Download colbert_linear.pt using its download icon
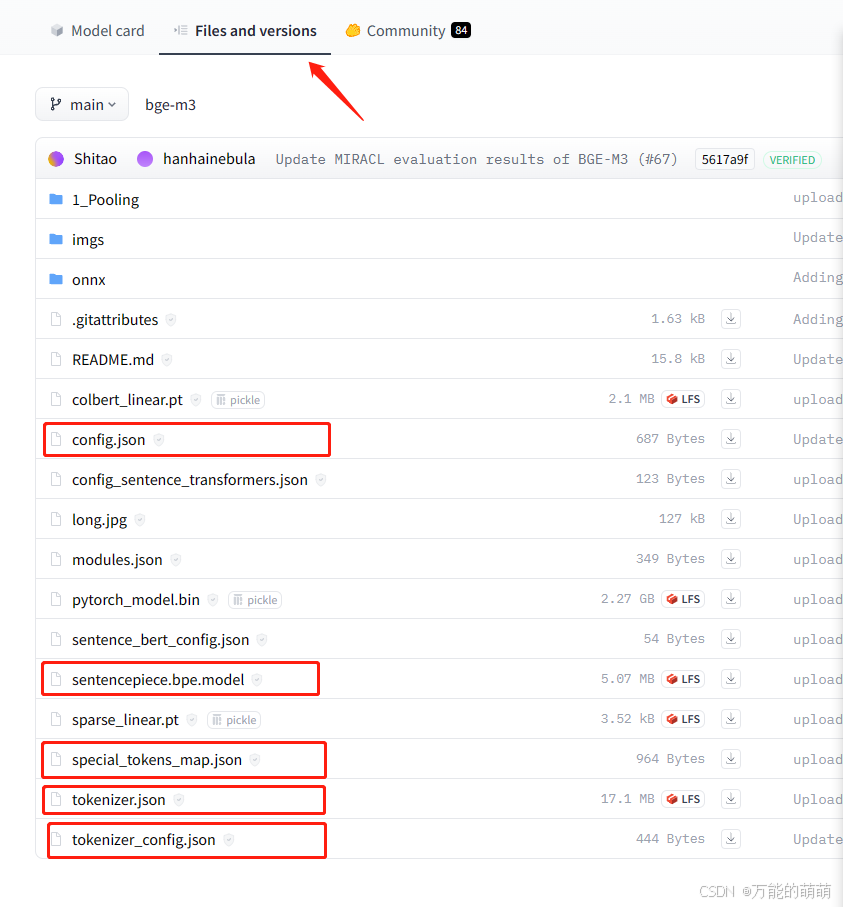 [731, 399]
